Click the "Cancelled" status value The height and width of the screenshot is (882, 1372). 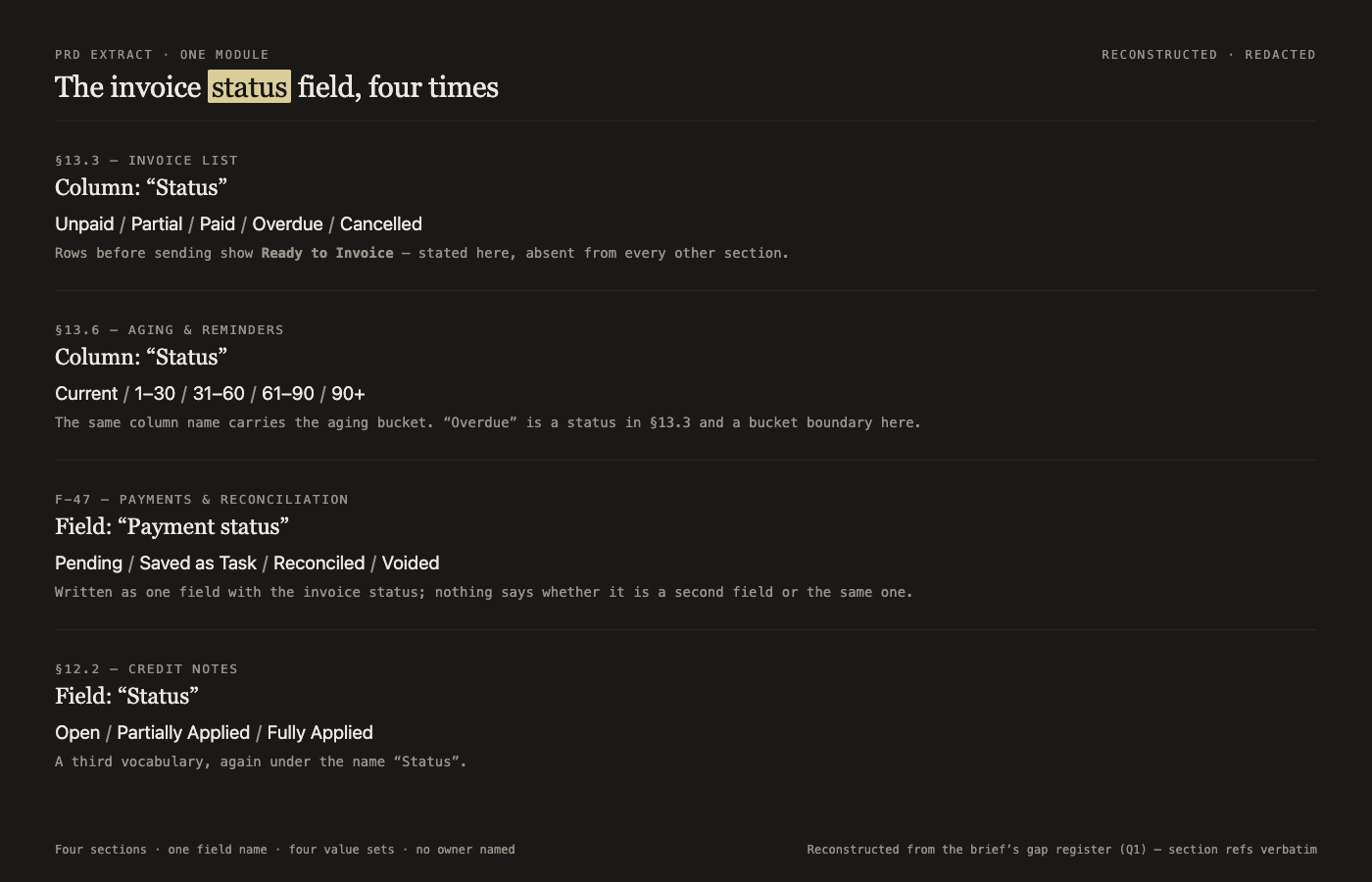click(381, 224)
